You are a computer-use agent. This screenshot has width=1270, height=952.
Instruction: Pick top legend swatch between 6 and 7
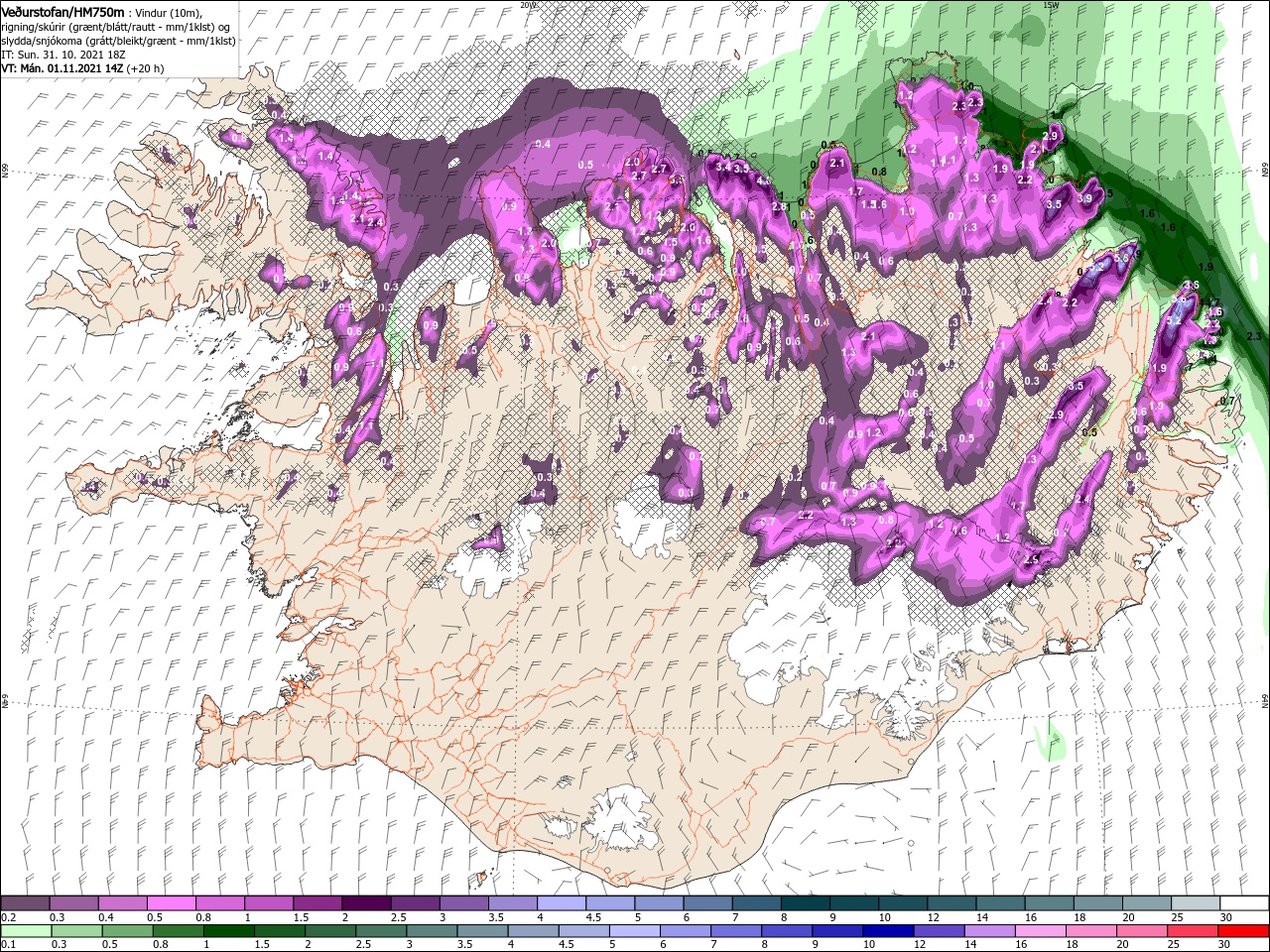[707, 903]
